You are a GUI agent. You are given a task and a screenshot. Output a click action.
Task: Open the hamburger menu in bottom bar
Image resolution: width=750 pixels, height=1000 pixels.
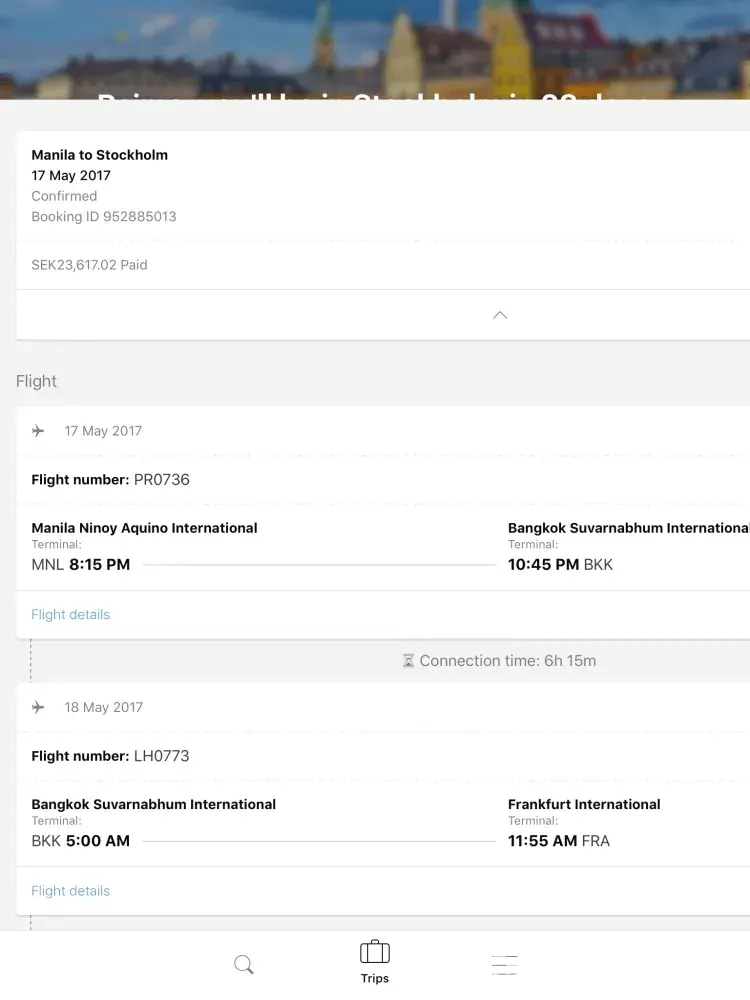coord(505,965)
